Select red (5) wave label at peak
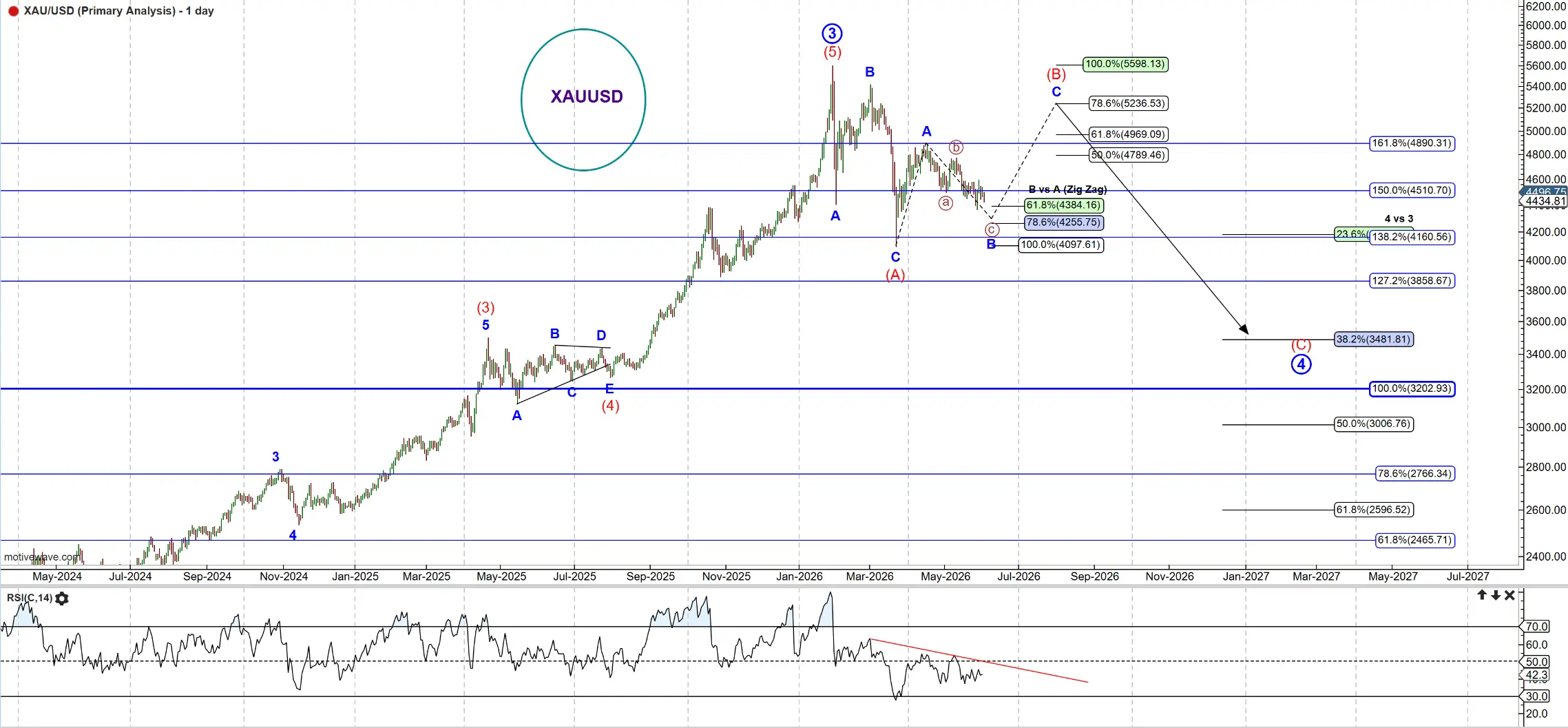The width and height of the screenshot is (1568, 728). (x=832, y=52)
